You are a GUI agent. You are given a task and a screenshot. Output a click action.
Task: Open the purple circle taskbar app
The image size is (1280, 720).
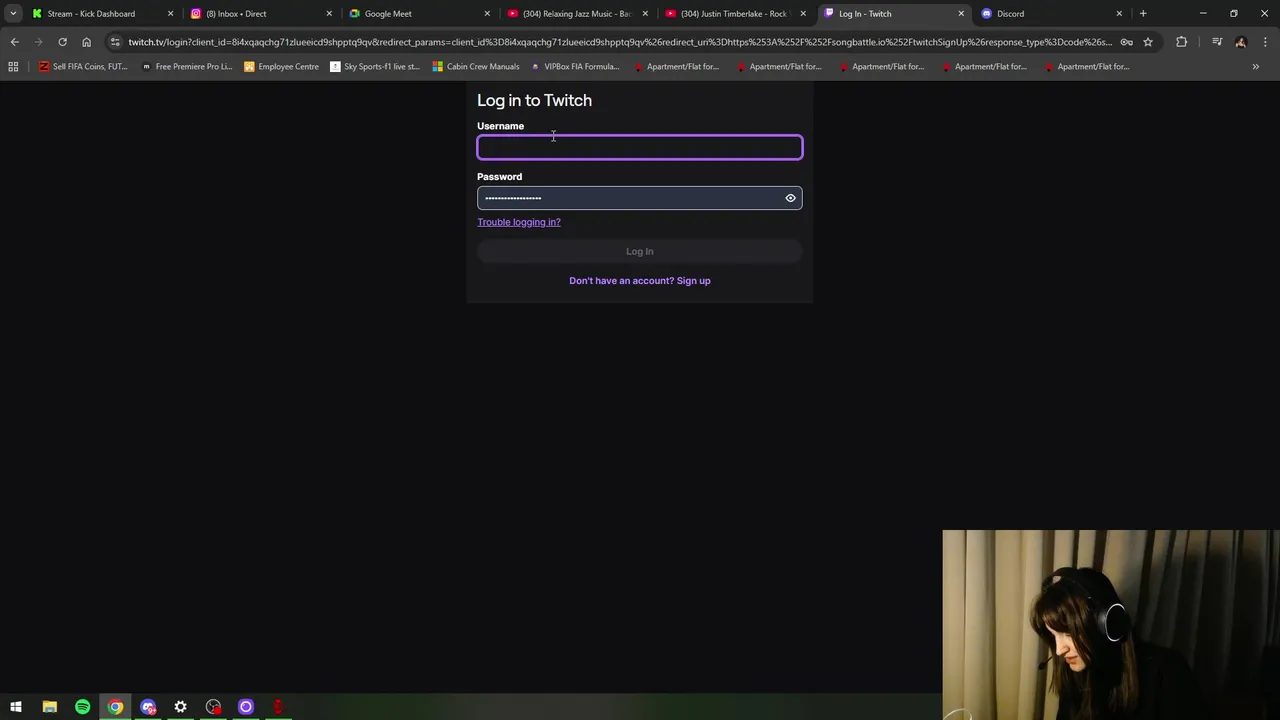pyautogui.click(x=246, y=707)
